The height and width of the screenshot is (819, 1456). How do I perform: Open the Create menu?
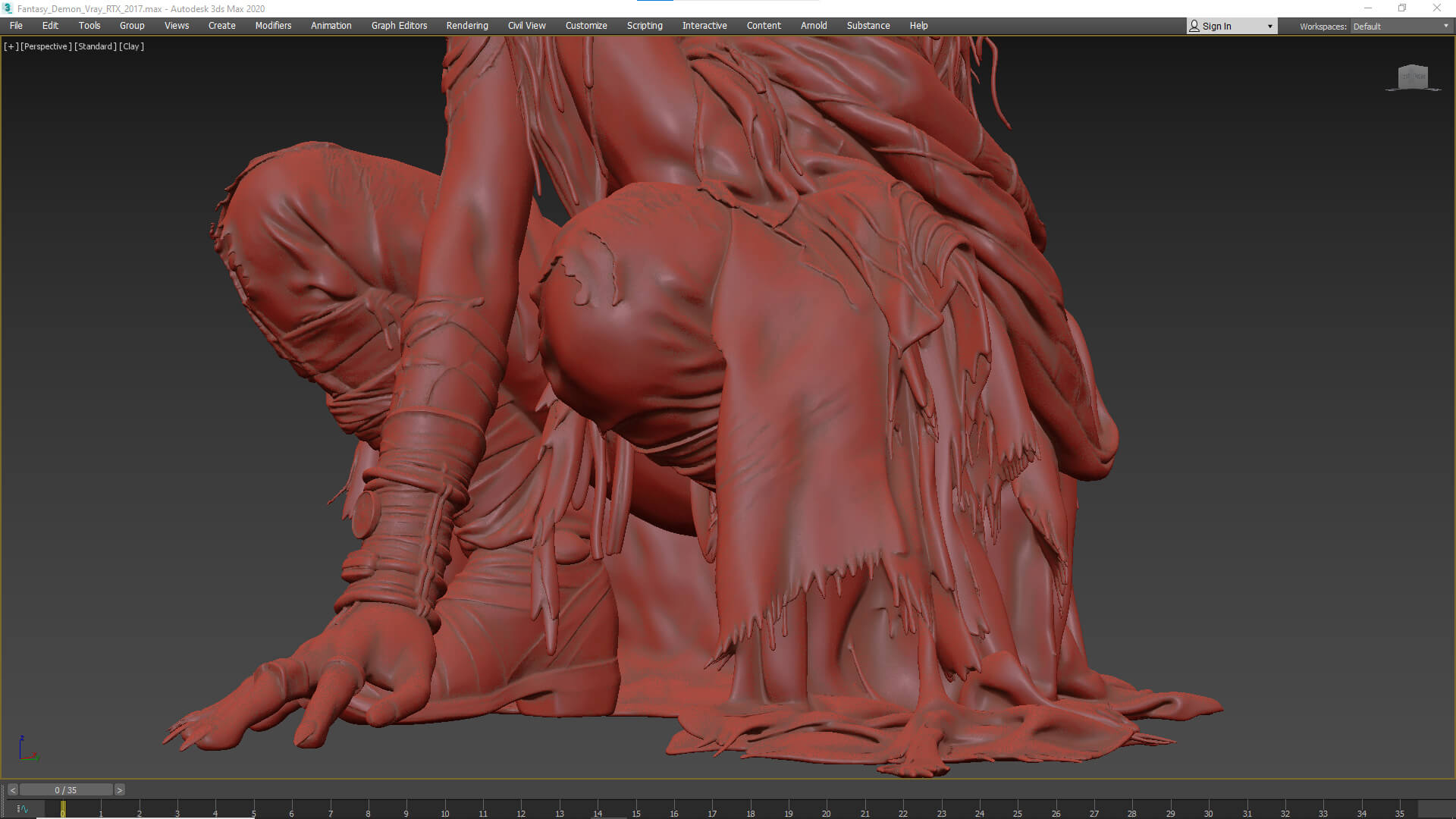tap(222, 25)
